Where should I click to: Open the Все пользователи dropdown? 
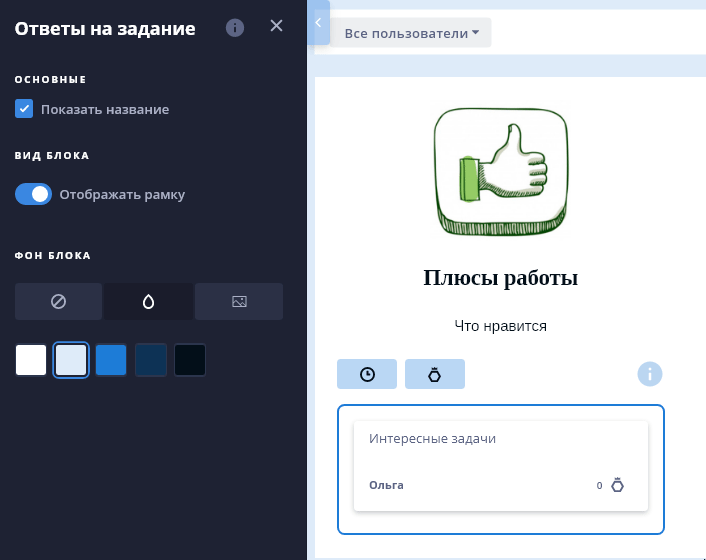pyautogui.click(x=411, y=33)
